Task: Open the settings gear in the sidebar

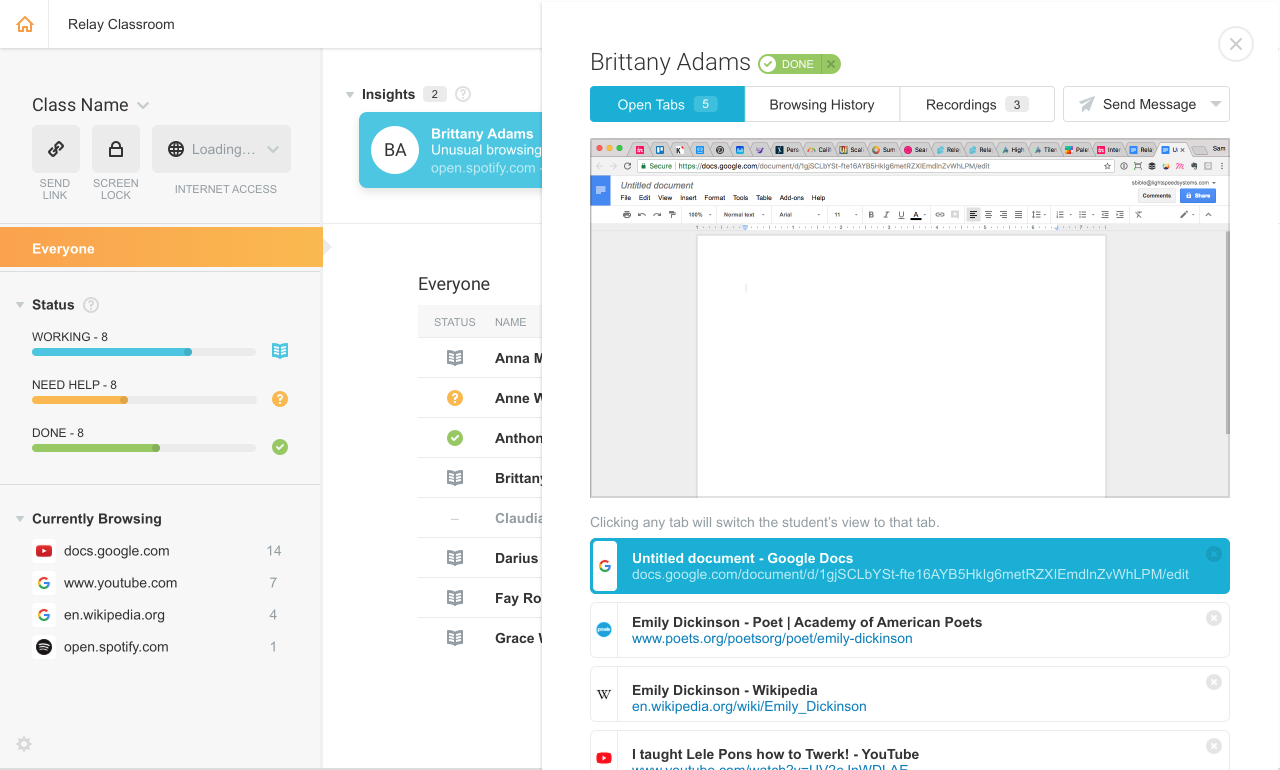Action: 24,744
